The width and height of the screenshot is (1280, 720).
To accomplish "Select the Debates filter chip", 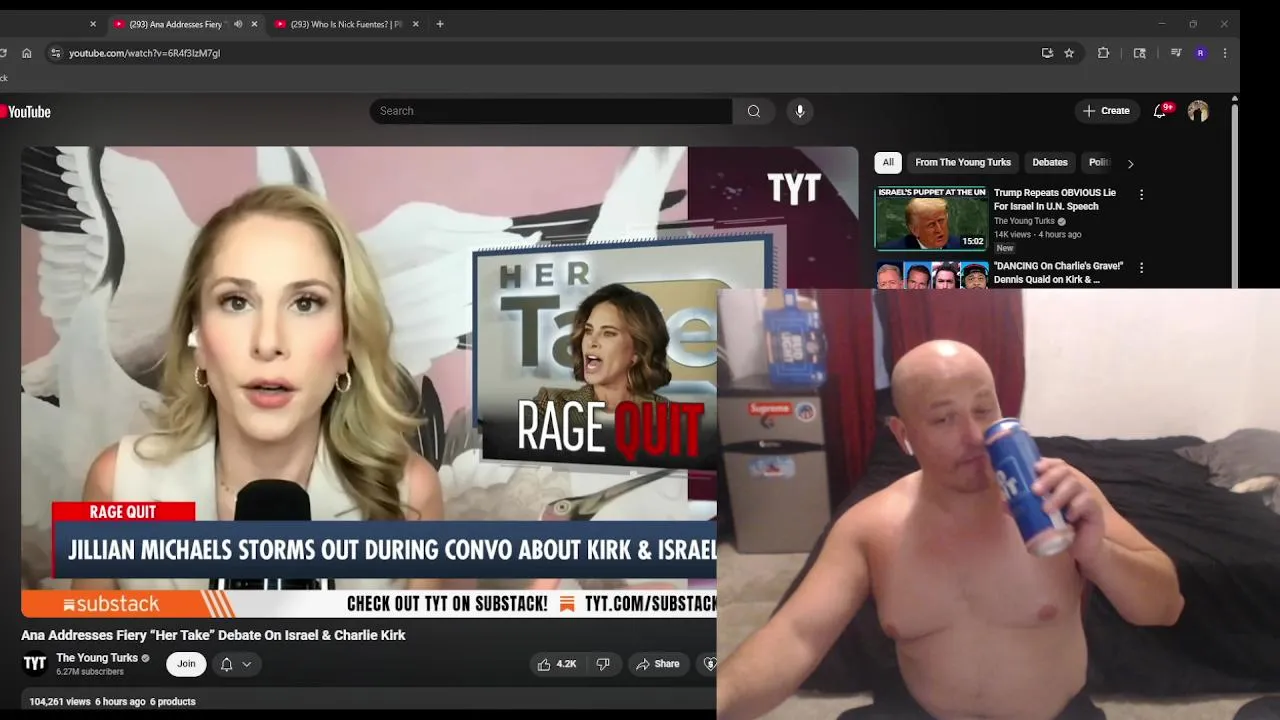I will click(1050, 162).
